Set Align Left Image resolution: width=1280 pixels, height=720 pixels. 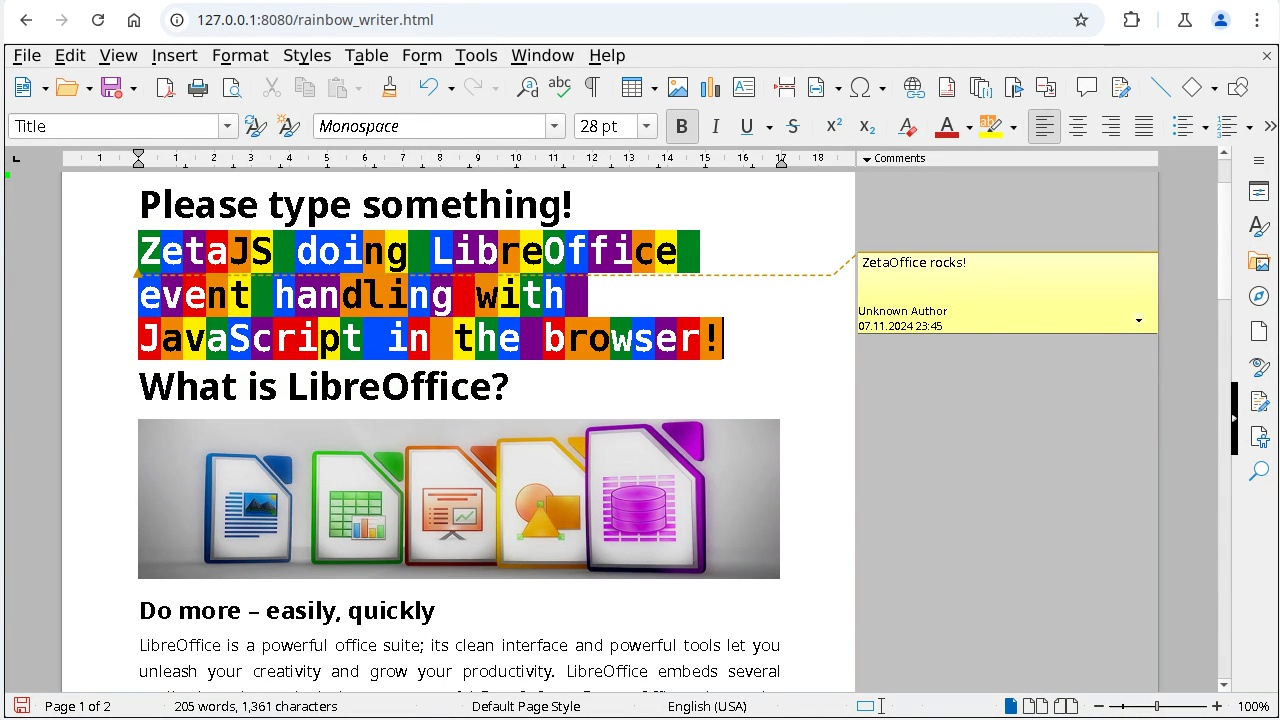coord(1044,126)
